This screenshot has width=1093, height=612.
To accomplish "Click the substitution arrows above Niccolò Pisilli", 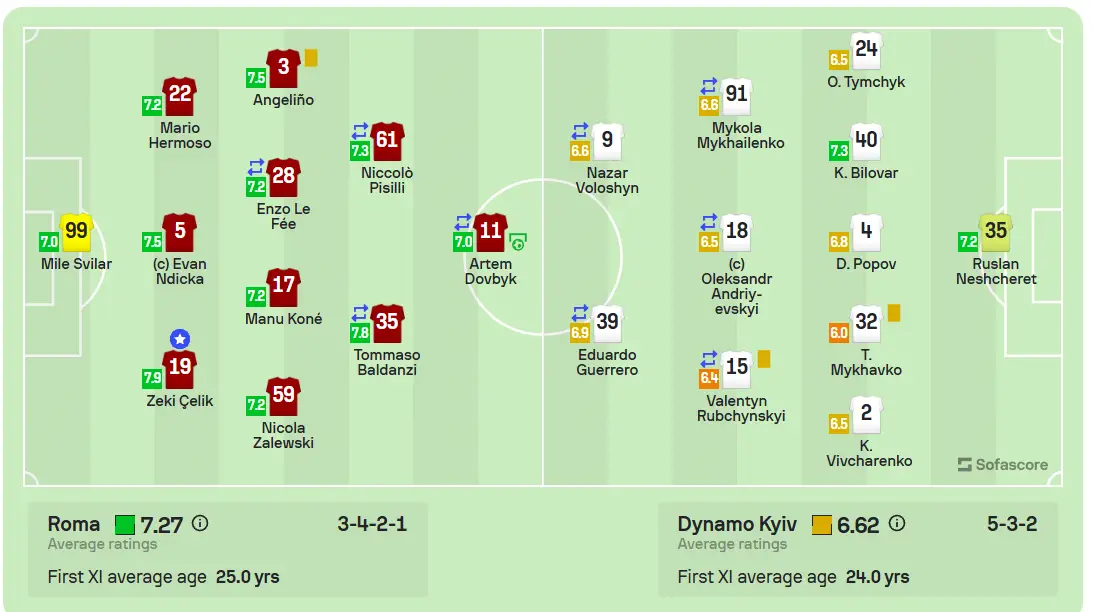I will 360,131.
